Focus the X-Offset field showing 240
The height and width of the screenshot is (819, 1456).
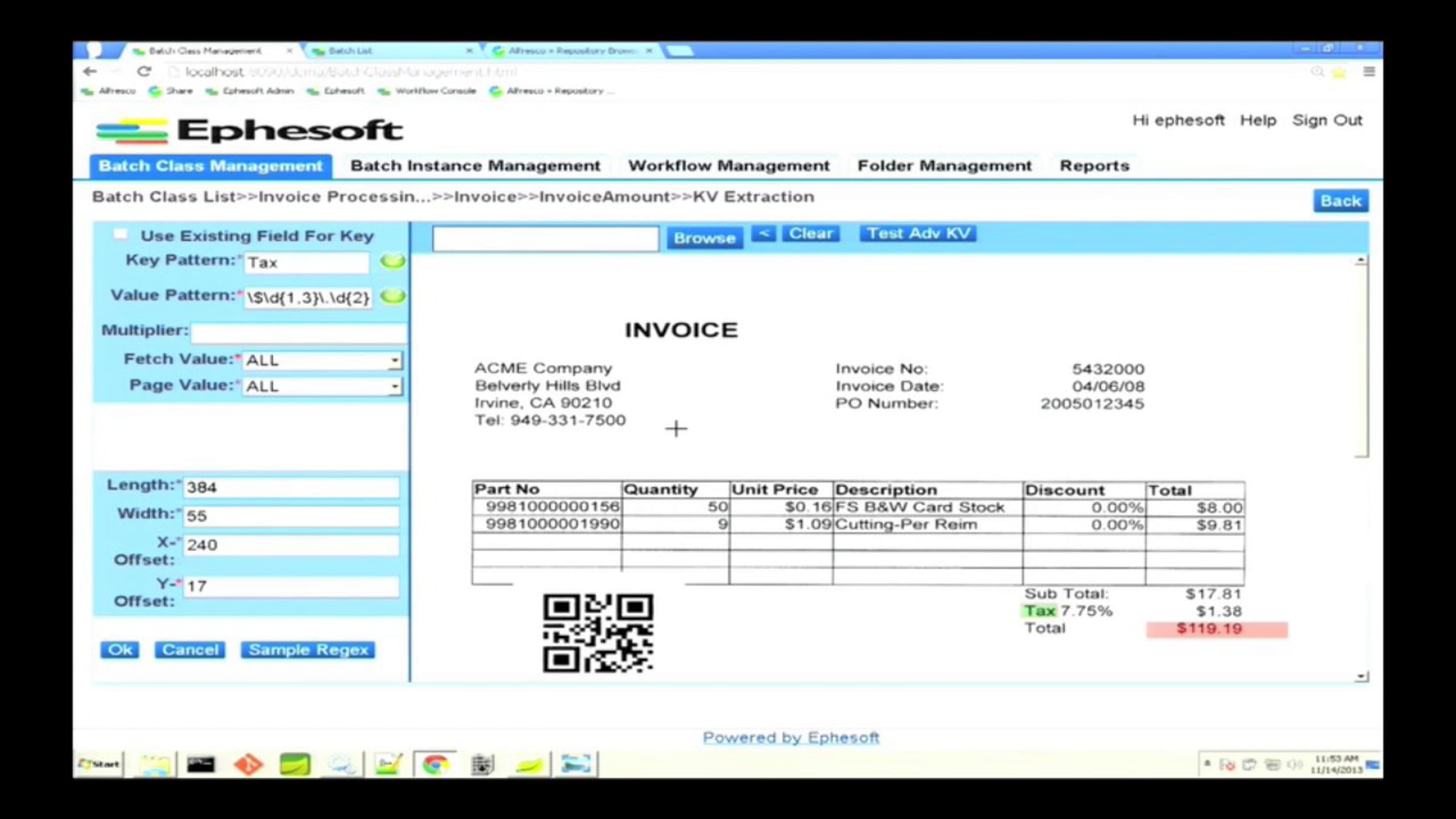click(291, 545)
